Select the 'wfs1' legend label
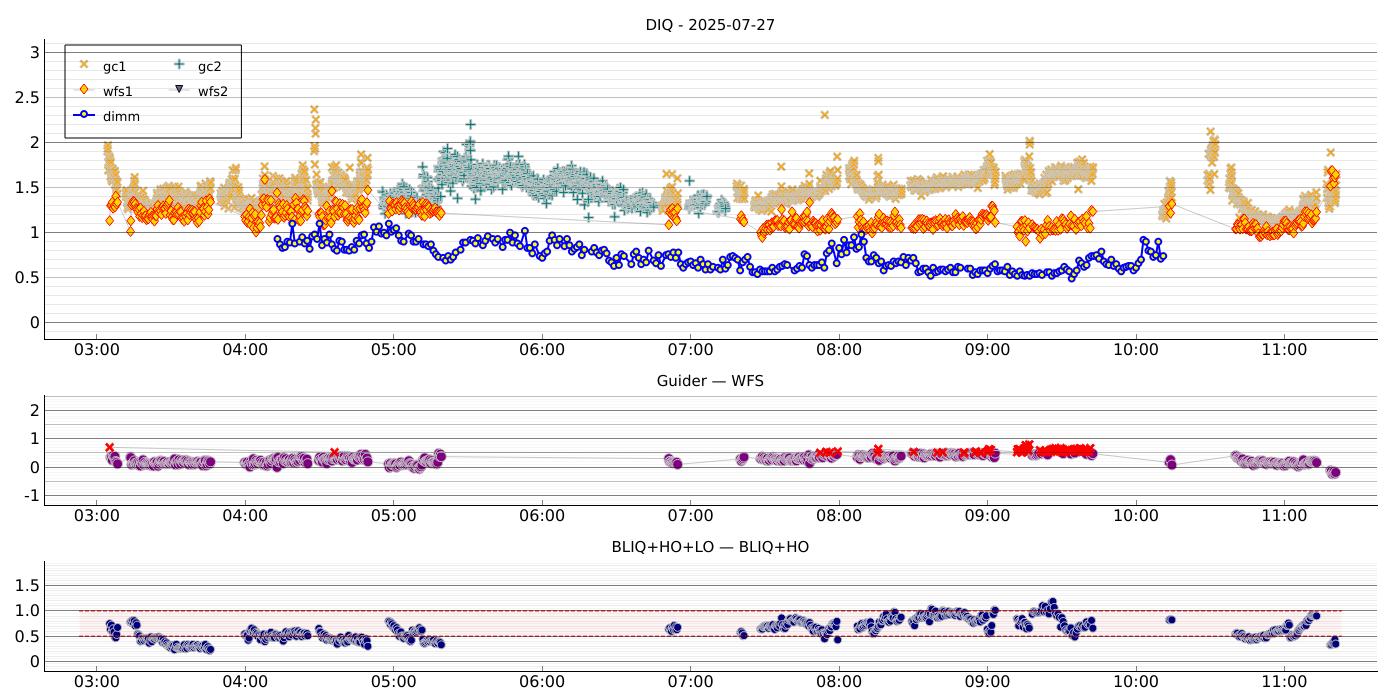 click(118, 91)
